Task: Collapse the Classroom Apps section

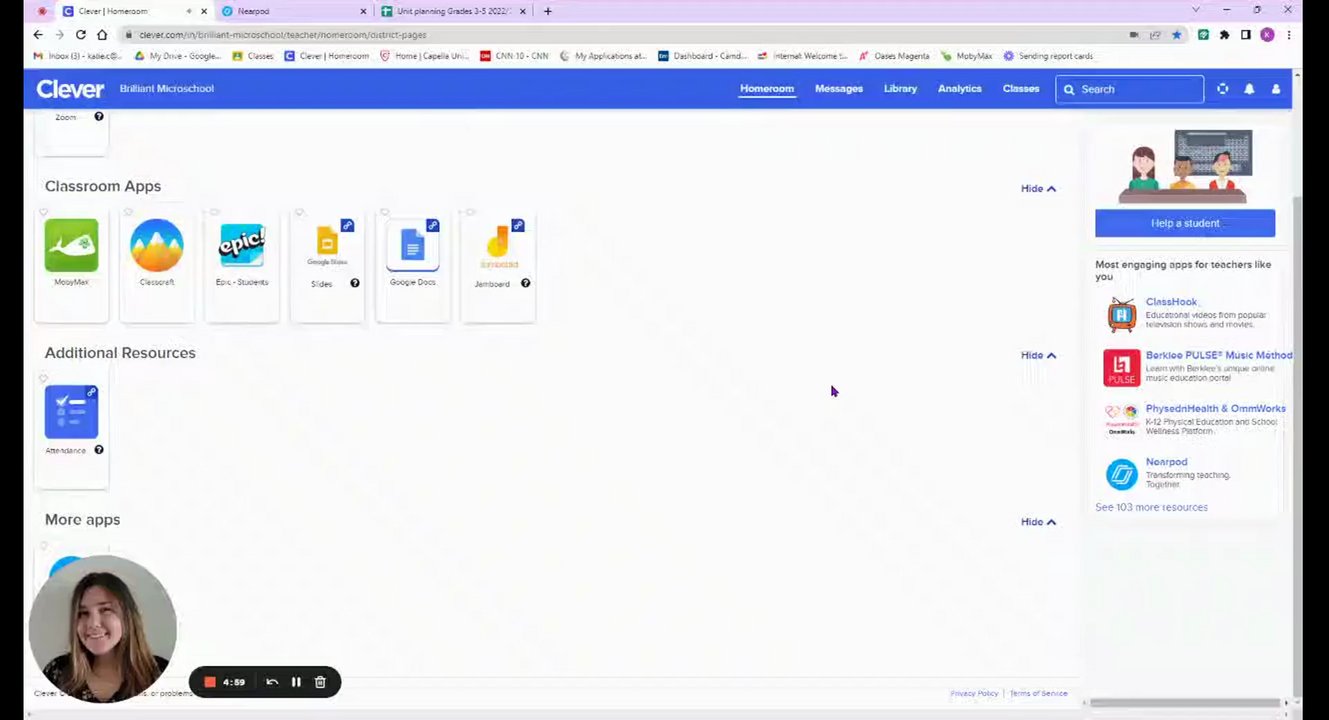Action: 1038,188
